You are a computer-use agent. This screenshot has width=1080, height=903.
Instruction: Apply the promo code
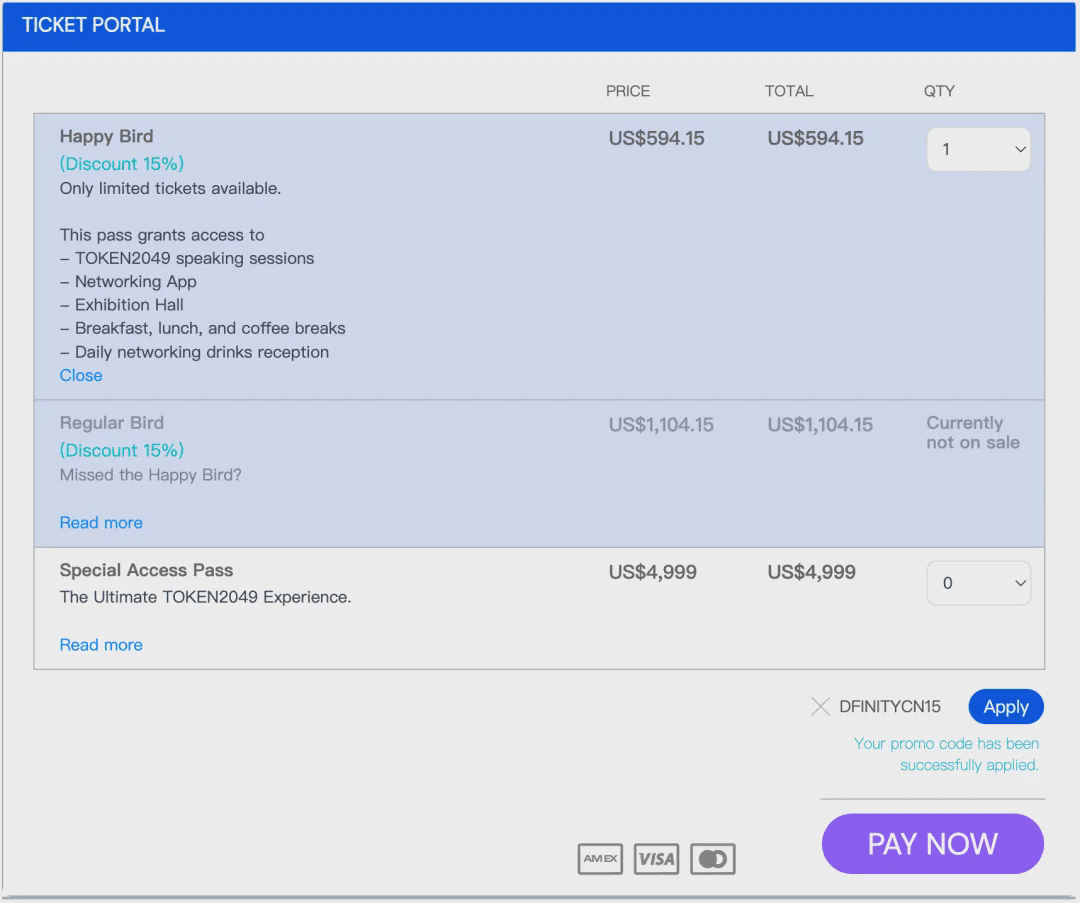pos(1006,706)
